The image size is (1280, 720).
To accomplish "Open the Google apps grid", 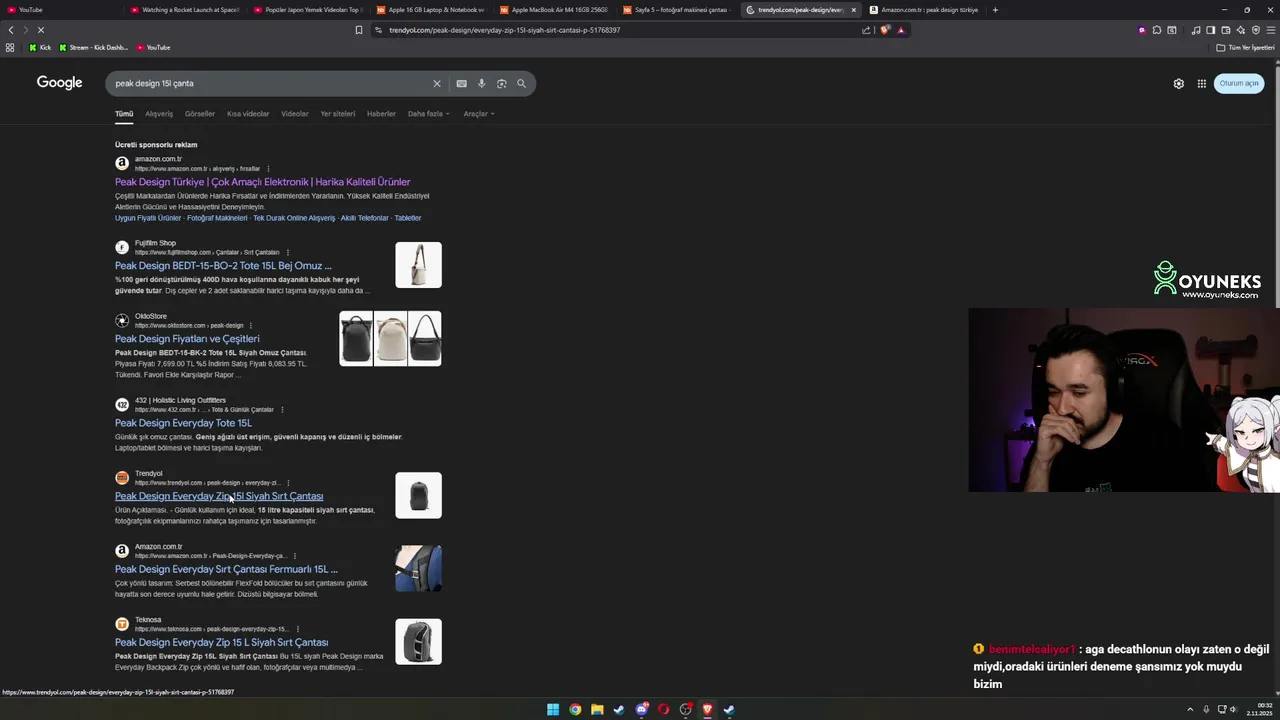I will coord(1202,84).
